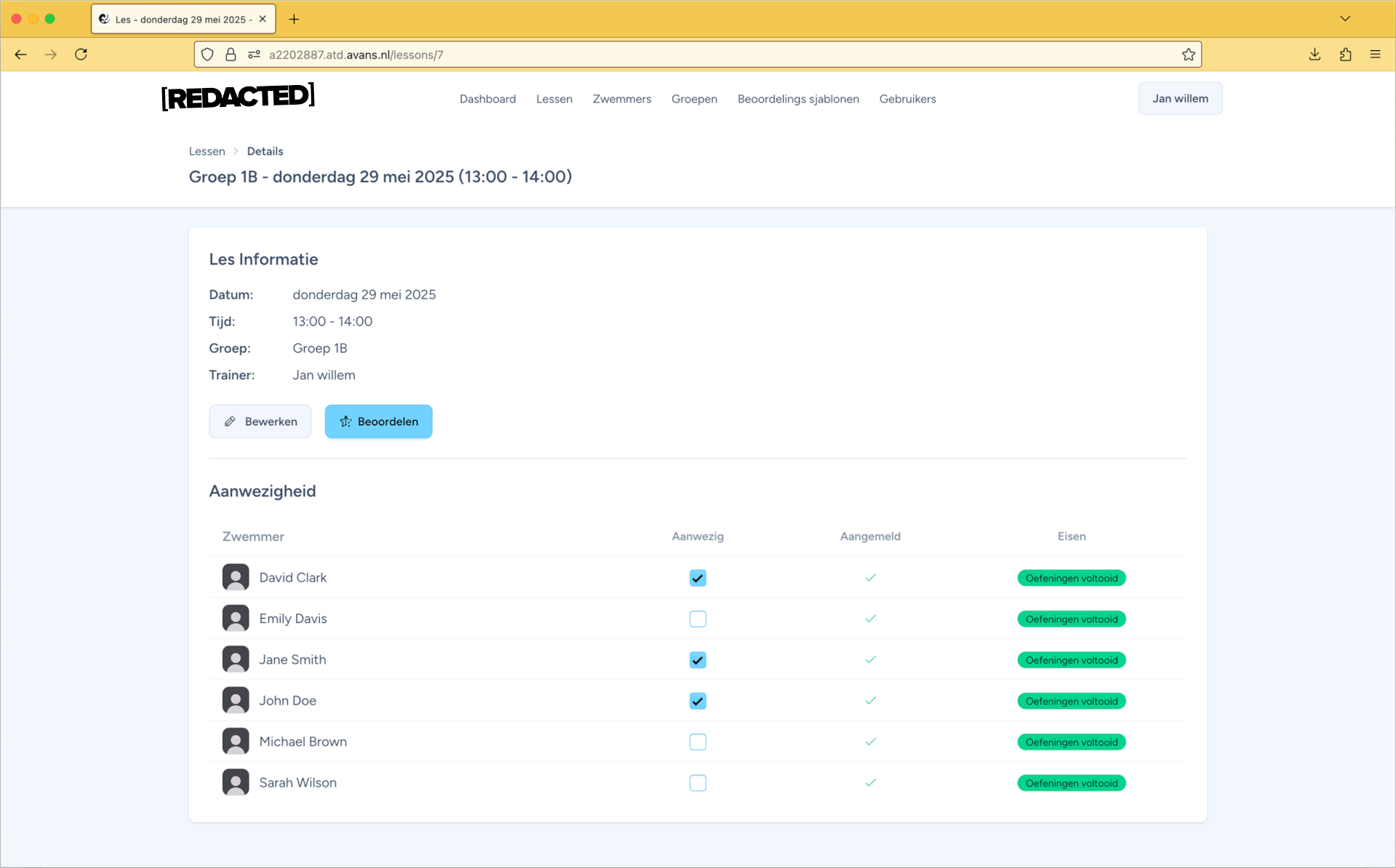1396x868 pixels.
Task: Click the bookmark star icon
Action: click(1188, 55)
